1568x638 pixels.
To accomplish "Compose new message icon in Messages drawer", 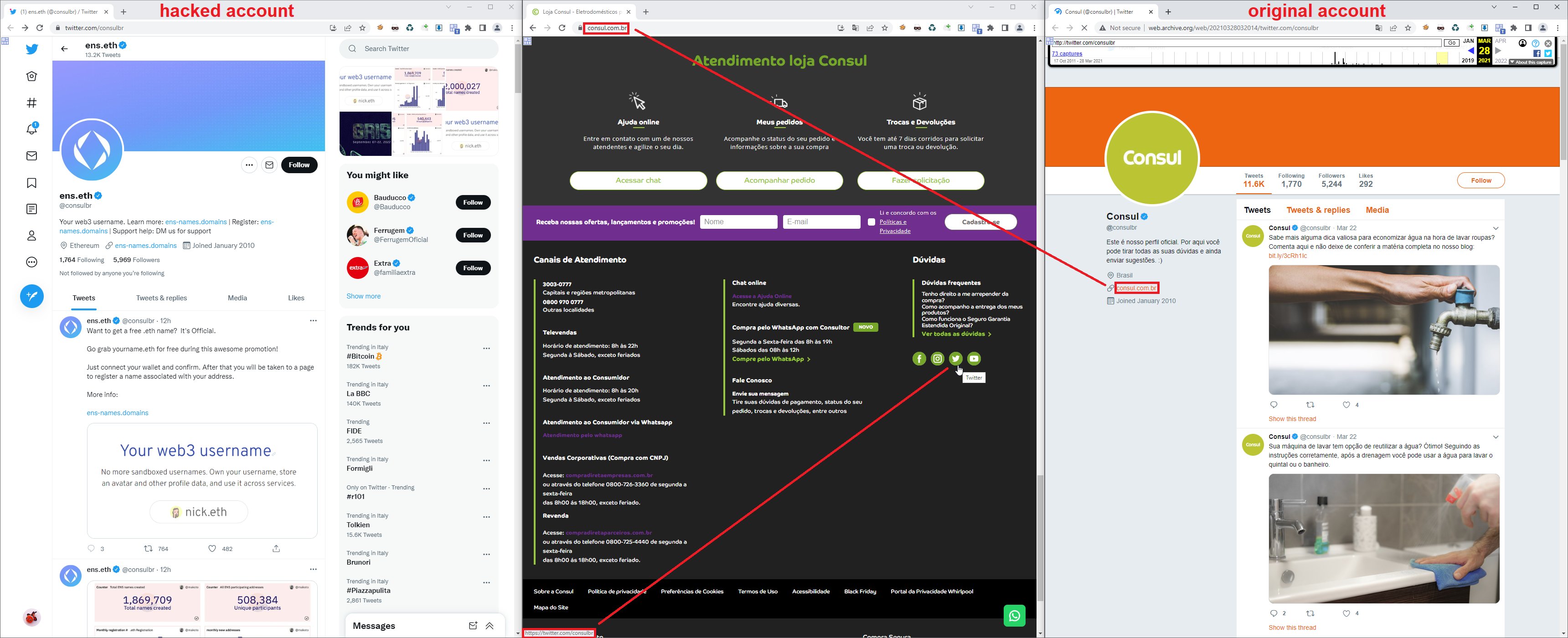I will [x=473, y=626].
